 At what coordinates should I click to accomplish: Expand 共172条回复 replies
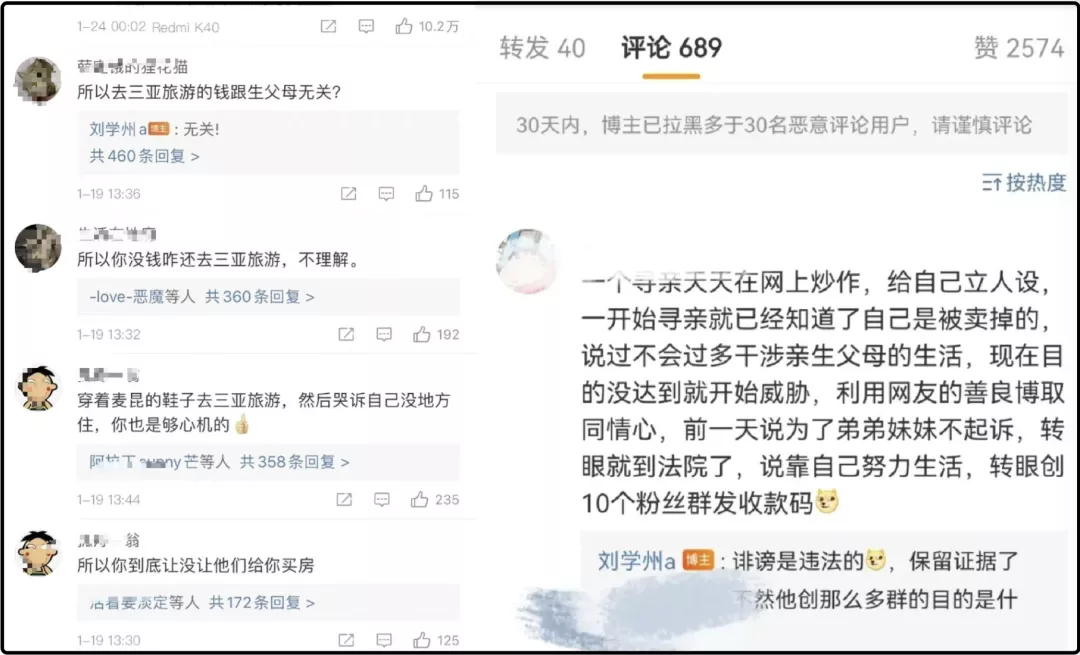tap(262, 603)
